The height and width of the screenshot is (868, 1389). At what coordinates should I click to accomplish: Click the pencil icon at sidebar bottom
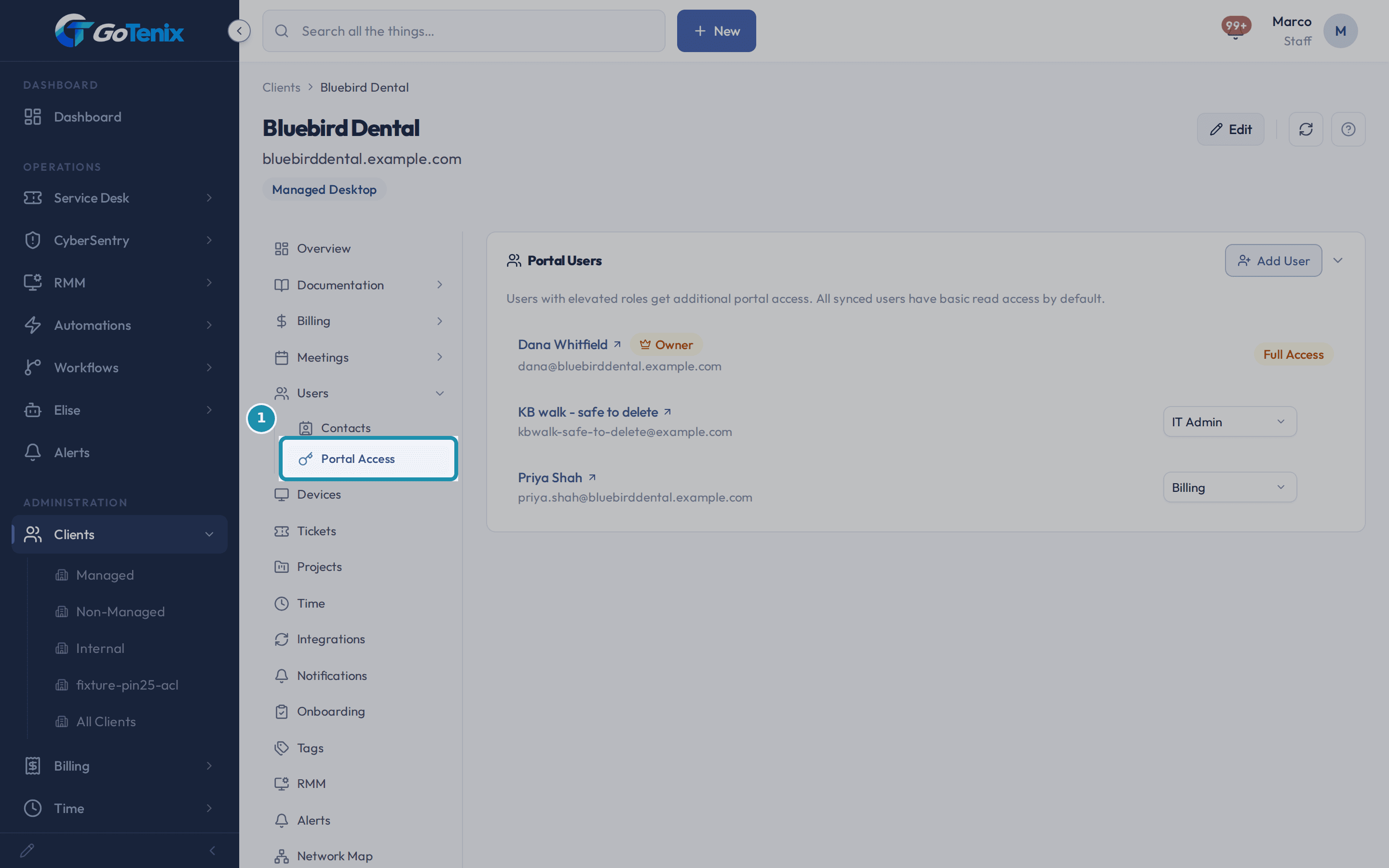(27, 850)
